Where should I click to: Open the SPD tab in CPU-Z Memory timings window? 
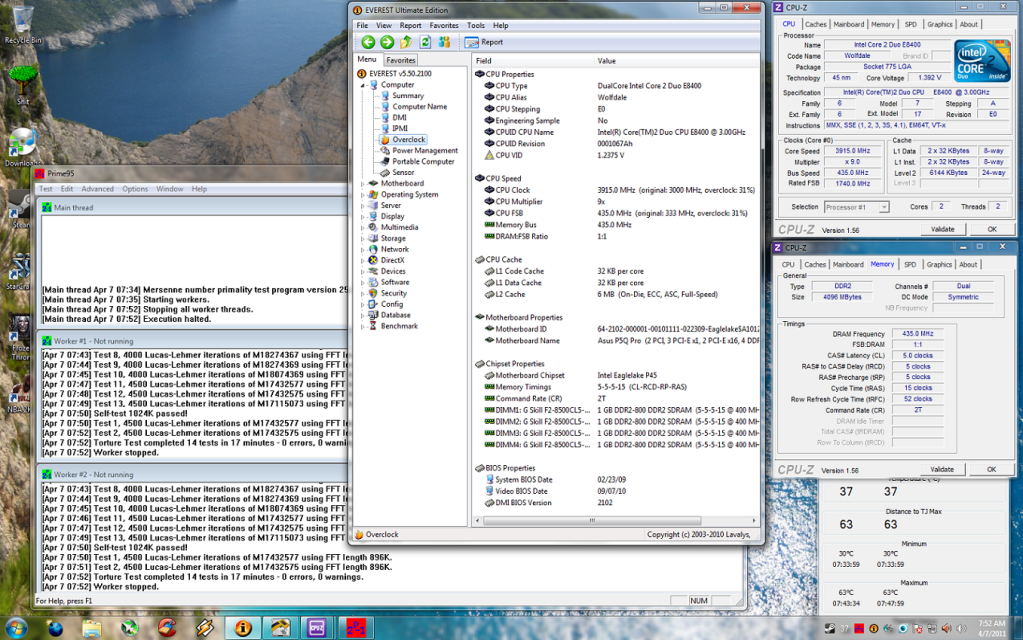coord(910,265)
